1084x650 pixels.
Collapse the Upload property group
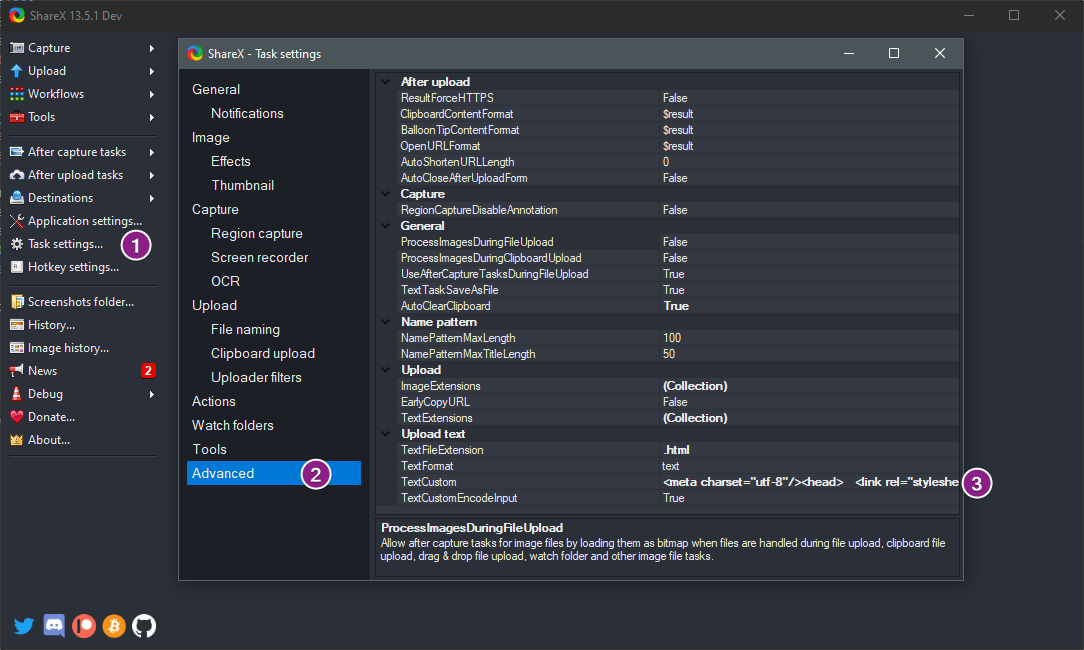[386, 370]
